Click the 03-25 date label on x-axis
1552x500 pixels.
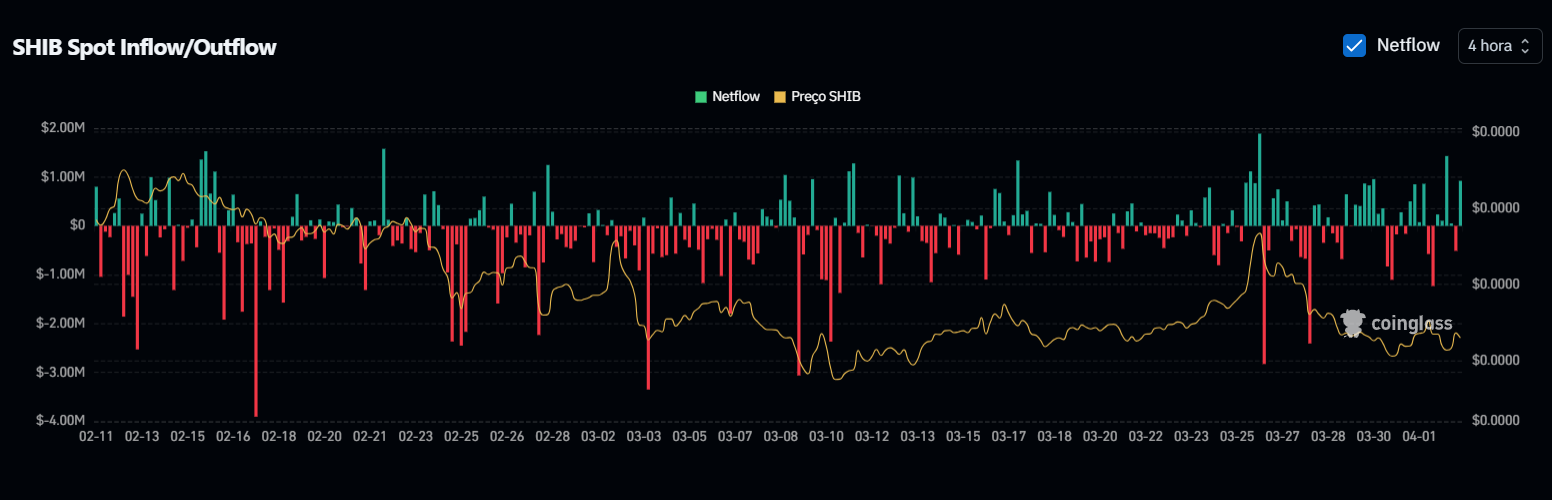[1237, 437]
